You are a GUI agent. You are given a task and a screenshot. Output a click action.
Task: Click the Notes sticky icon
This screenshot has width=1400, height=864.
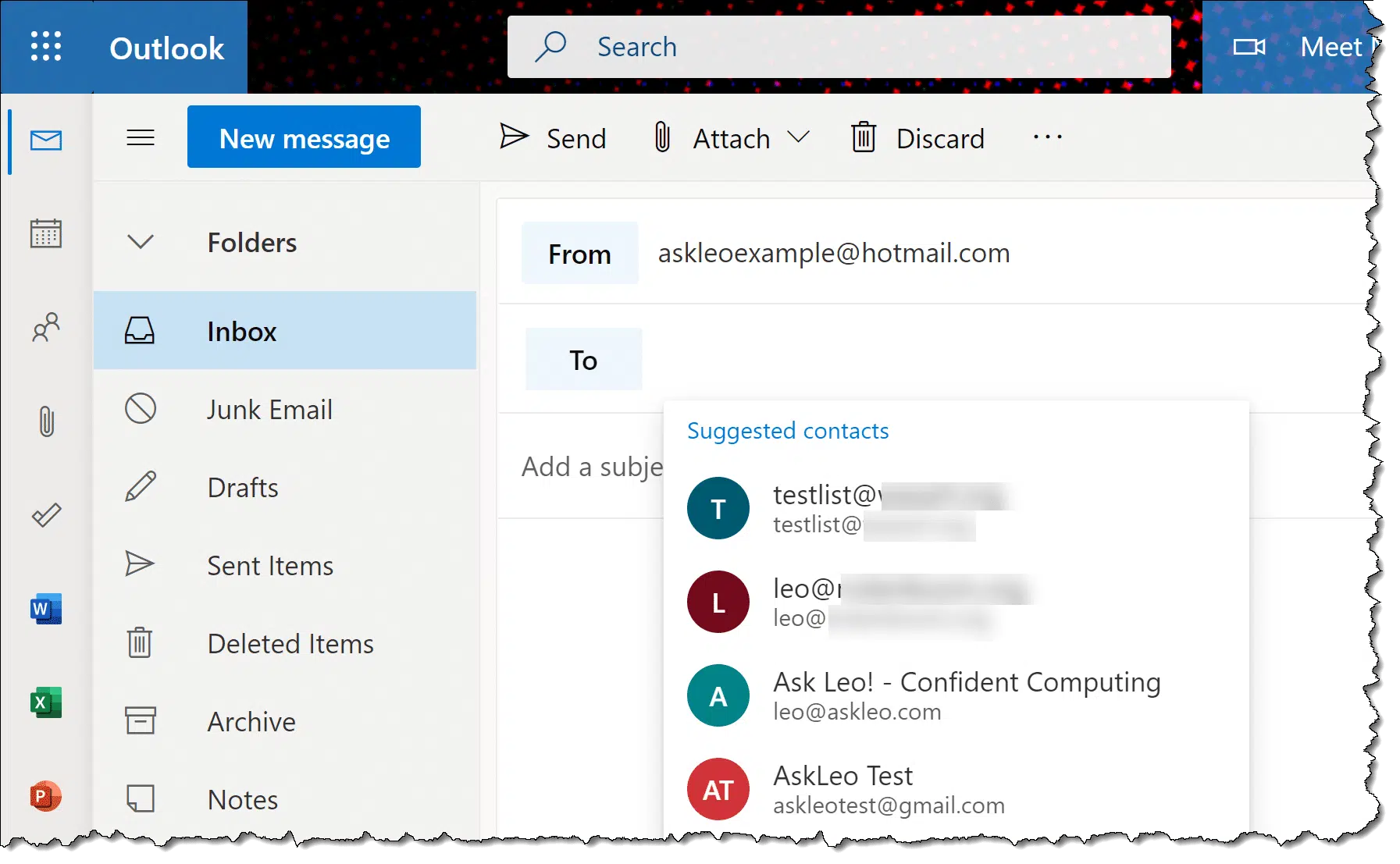pyautogui.click(x=141, y=798)
